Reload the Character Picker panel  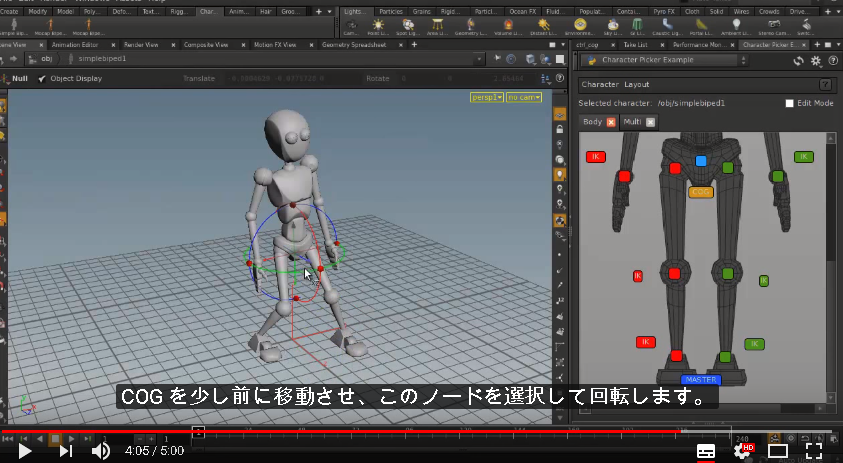798,61
